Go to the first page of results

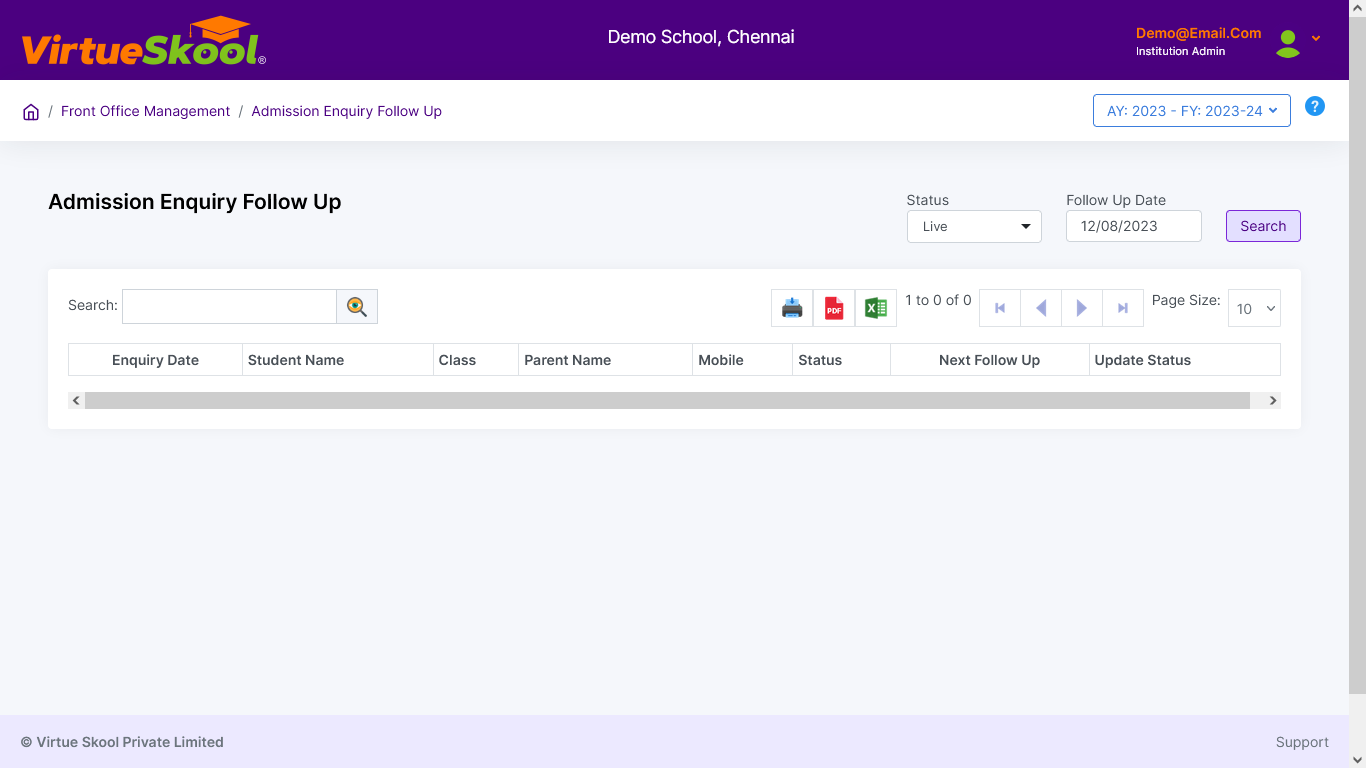tap(1000, 308)
